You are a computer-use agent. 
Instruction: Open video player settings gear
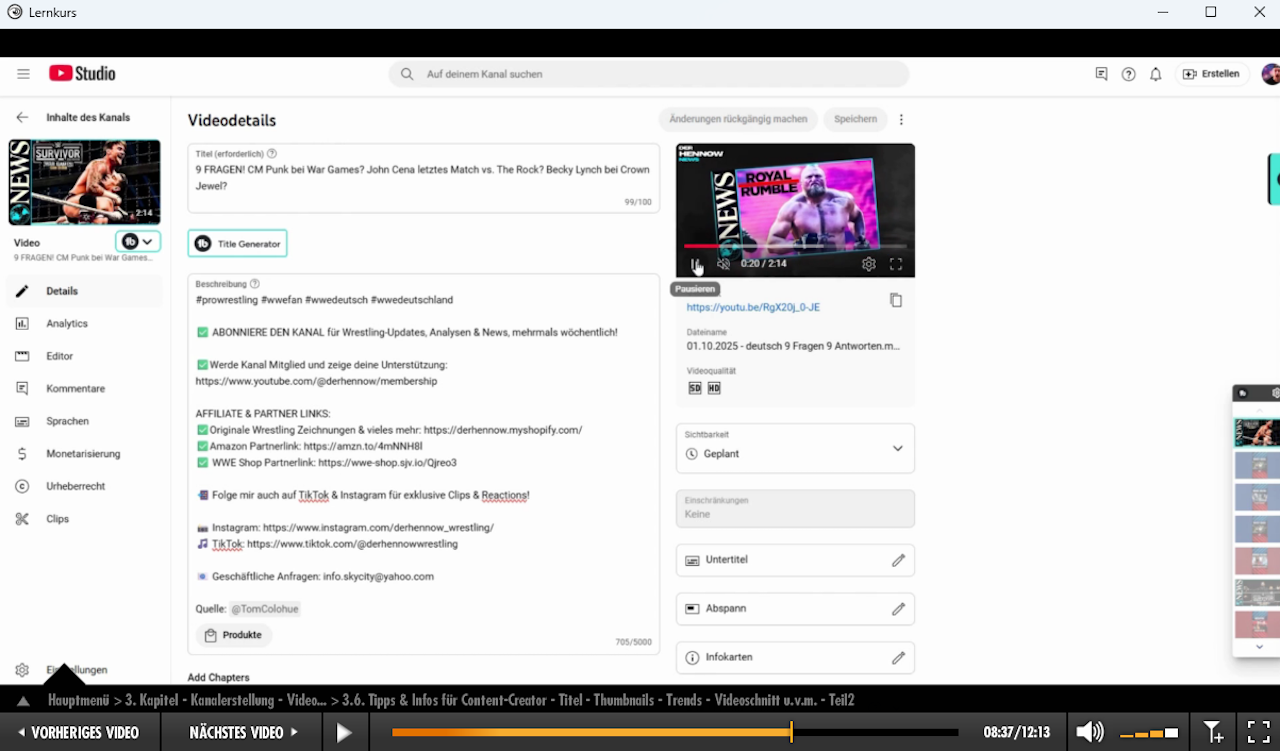(868, 264)
